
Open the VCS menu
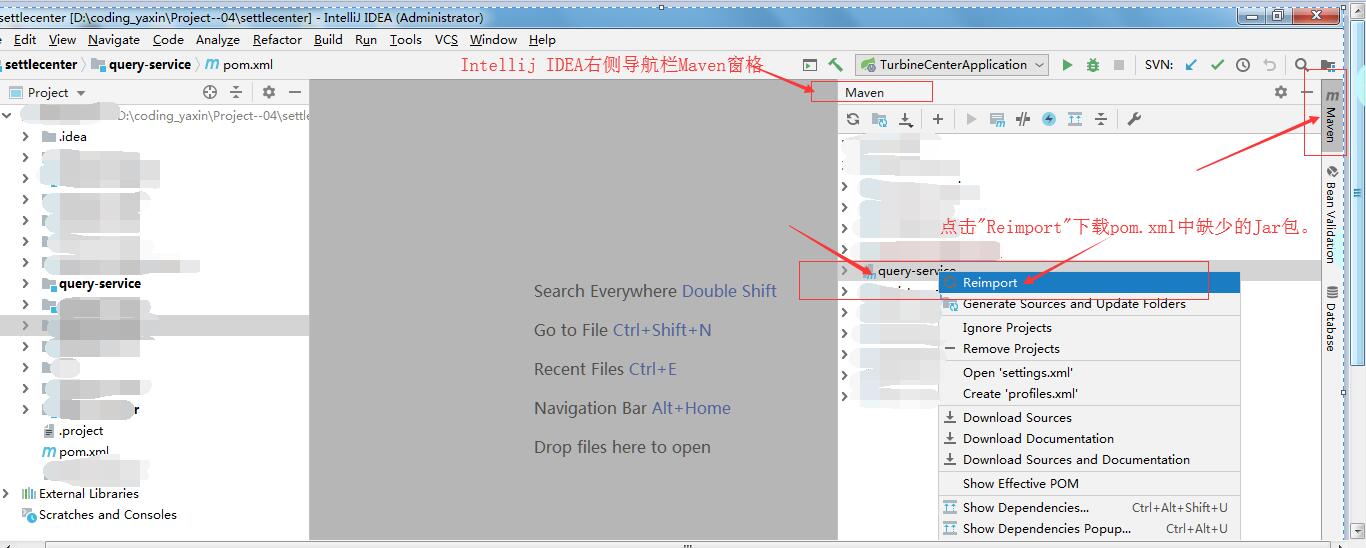coord(446,40)
